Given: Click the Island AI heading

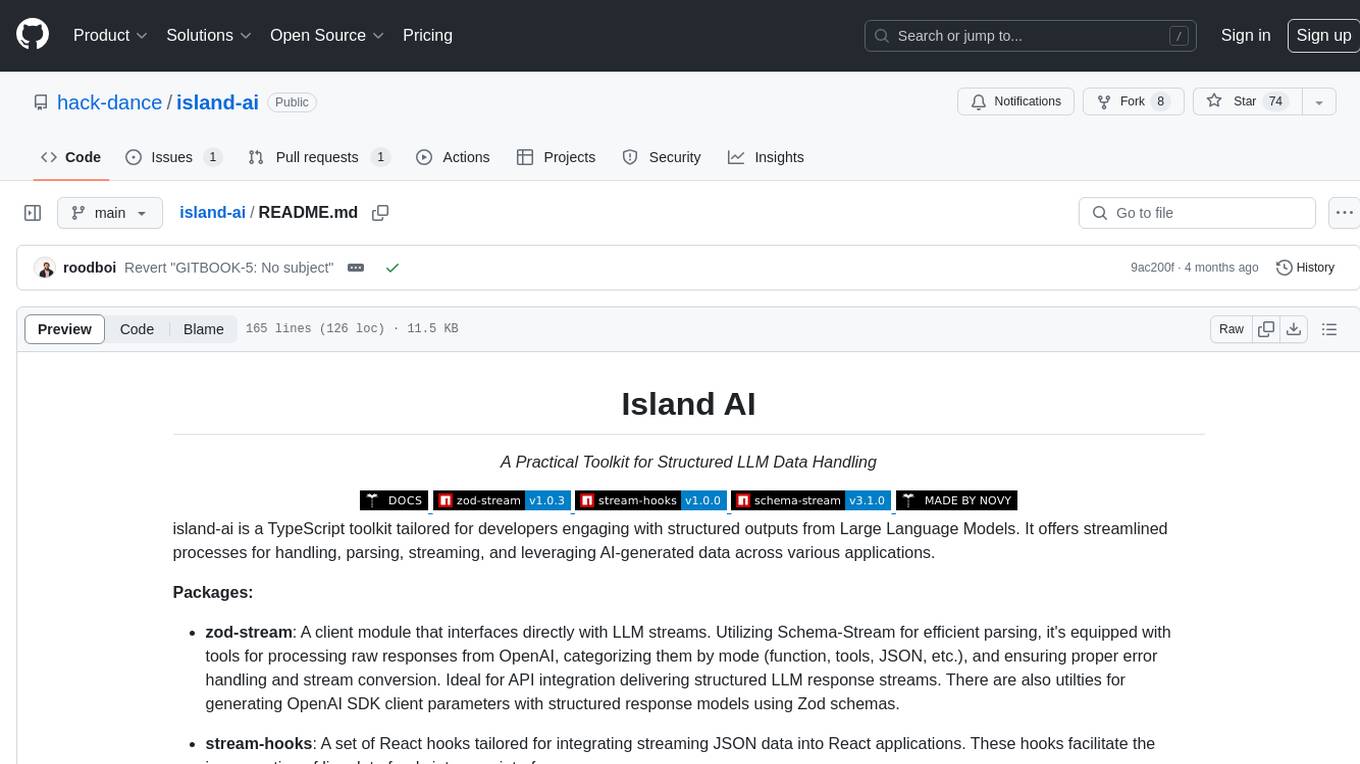Looking at the screenshot, I should [688, 404].
